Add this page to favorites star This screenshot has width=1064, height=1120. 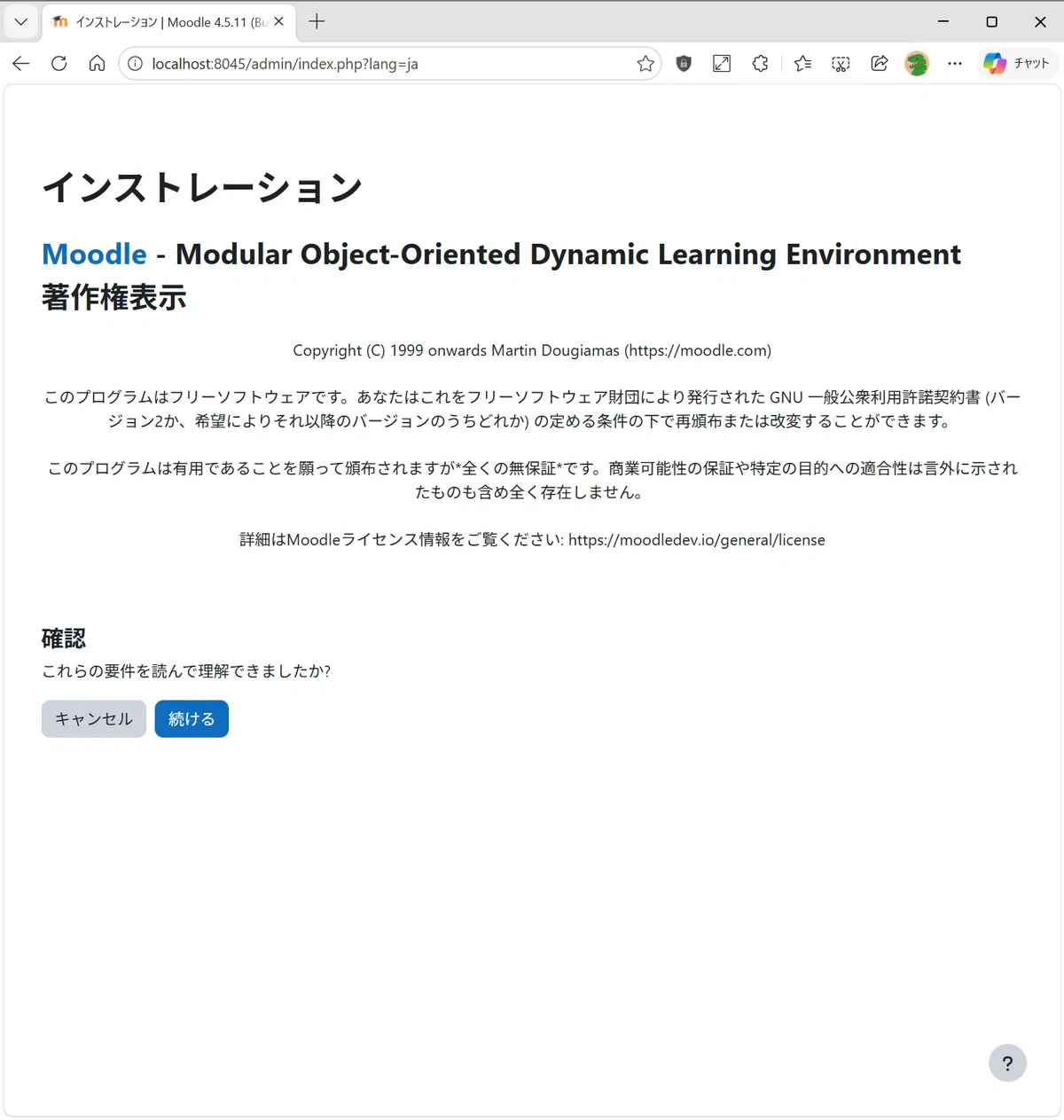pyautogui.click(x=645, y=64)
